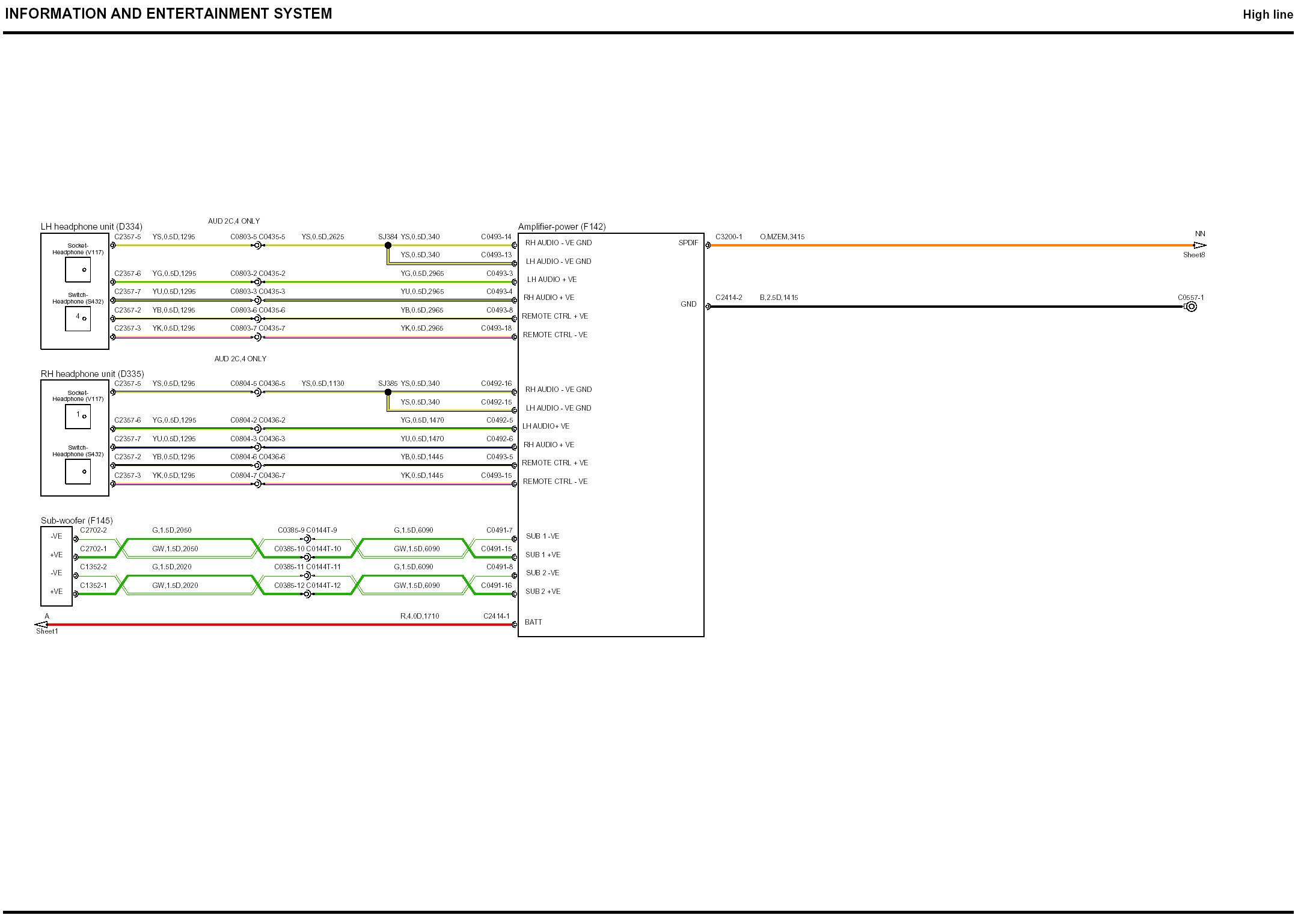Select the Sub-woofer (F145) label
Viewport: 1301px width, 924px height.
click(76, 521)
